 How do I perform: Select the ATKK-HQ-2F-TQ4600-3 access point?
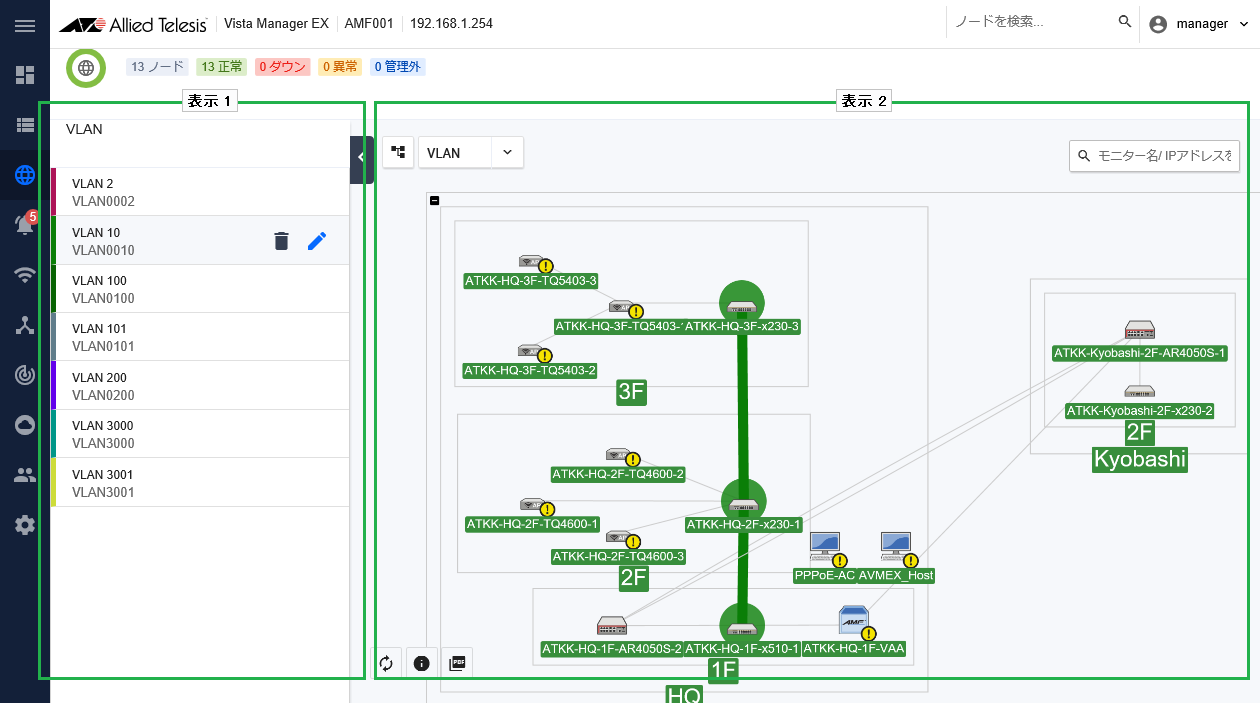coord(617,537)
